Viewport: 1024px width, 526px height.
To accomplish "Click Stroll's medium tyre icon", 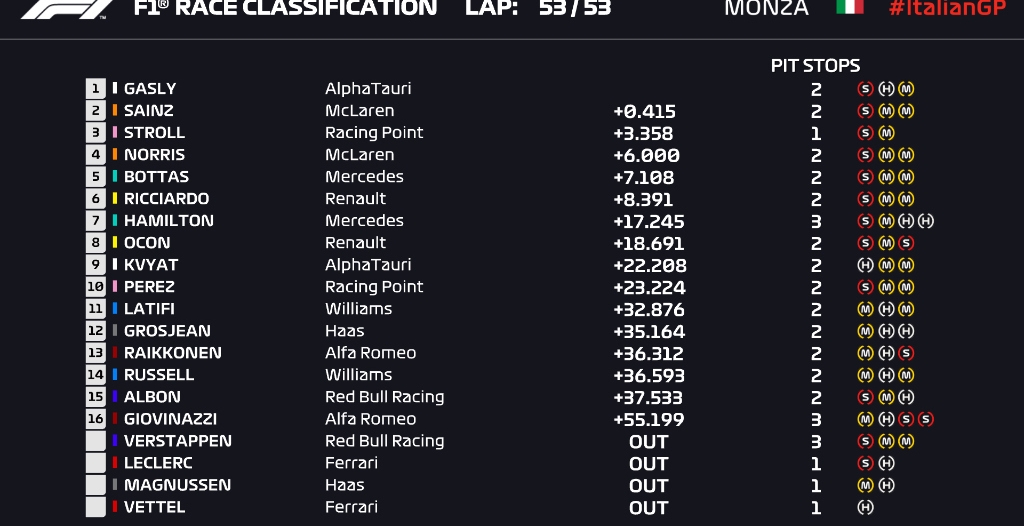I will pos(886,133).
